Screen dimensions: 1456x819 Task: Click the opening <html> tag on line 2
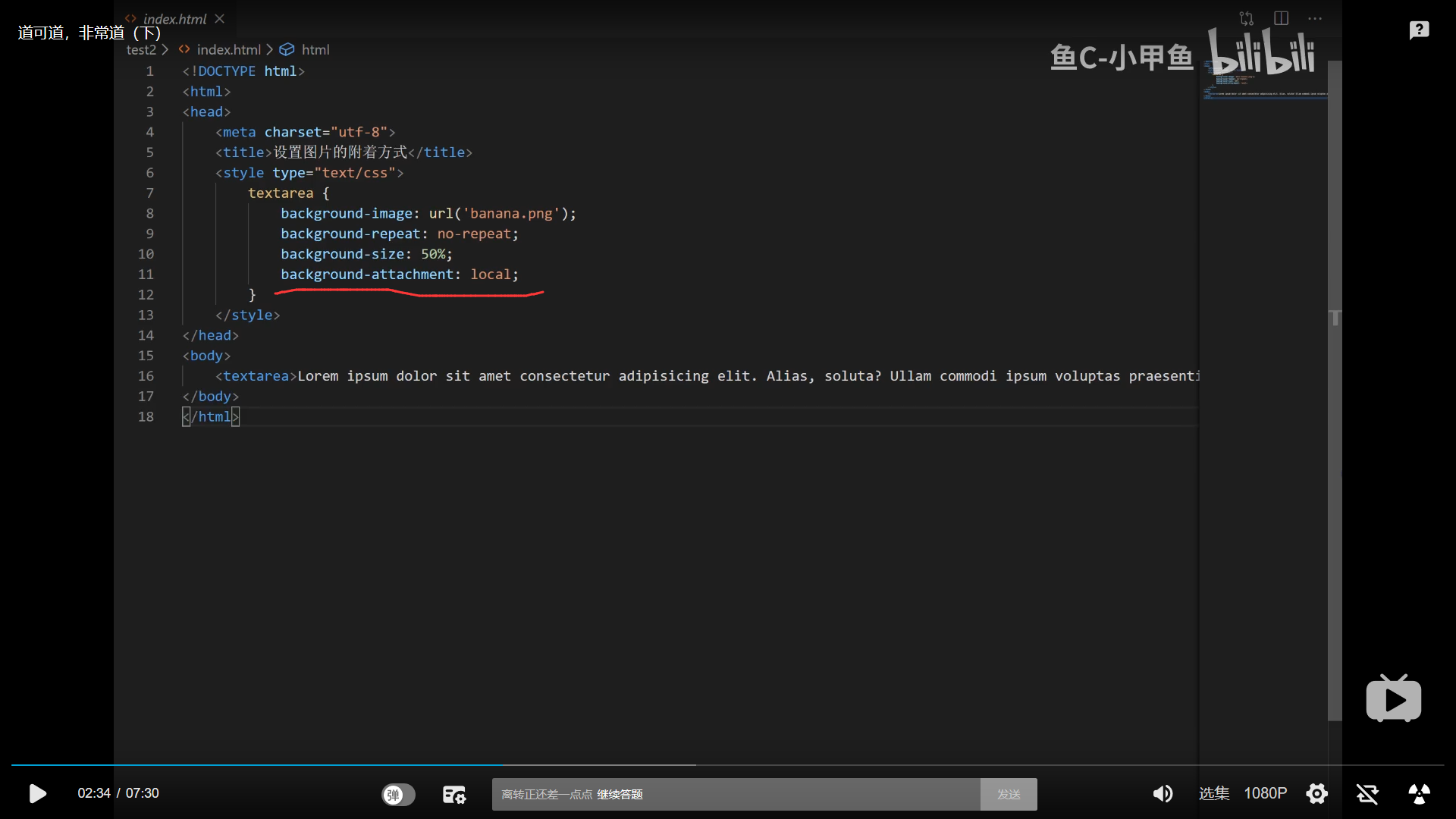coord(206,92)
